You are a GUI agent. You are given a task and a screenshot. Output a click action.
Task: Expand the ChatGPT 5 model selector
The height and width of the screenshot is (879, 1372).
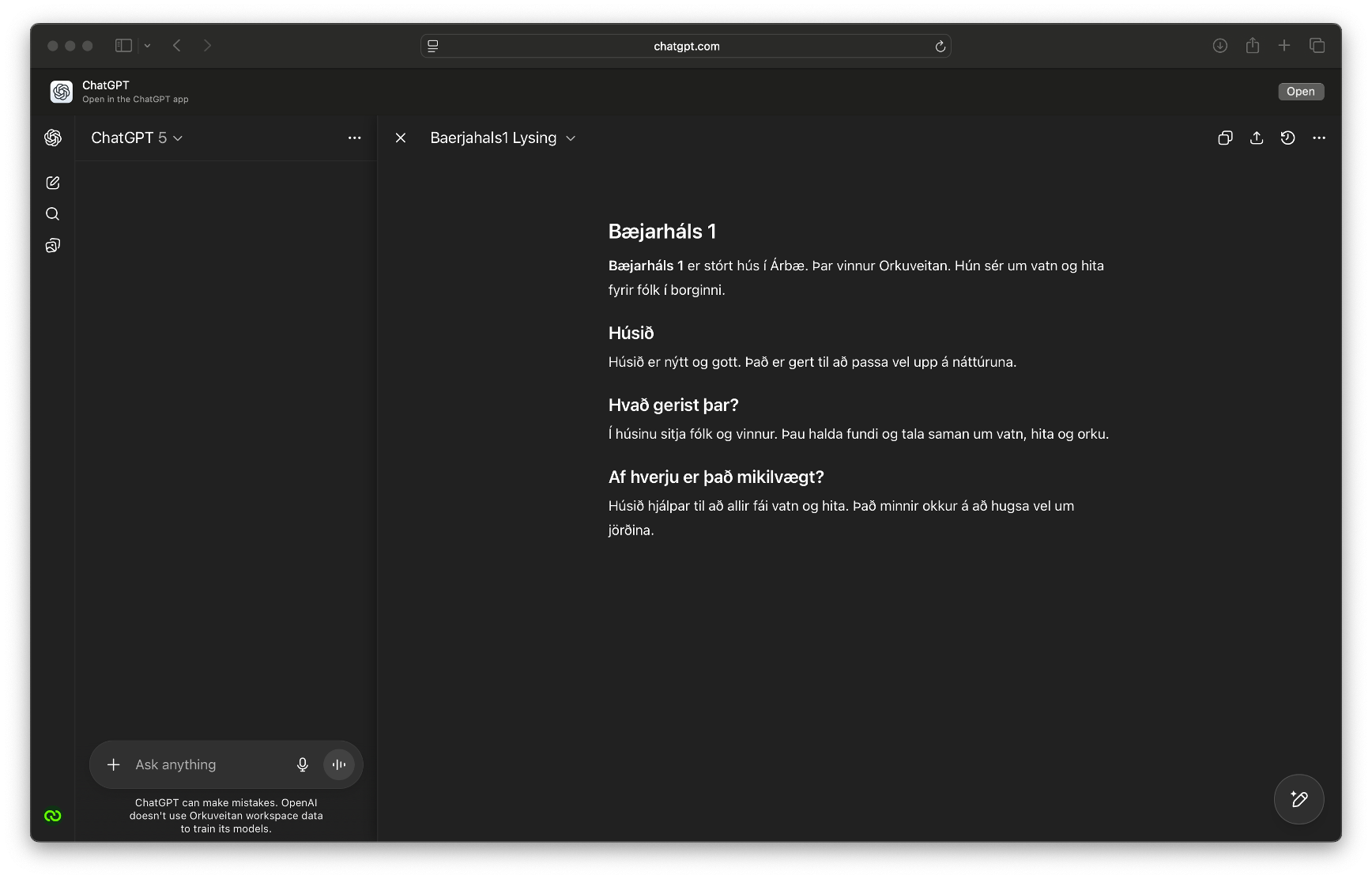pos(137,138)
